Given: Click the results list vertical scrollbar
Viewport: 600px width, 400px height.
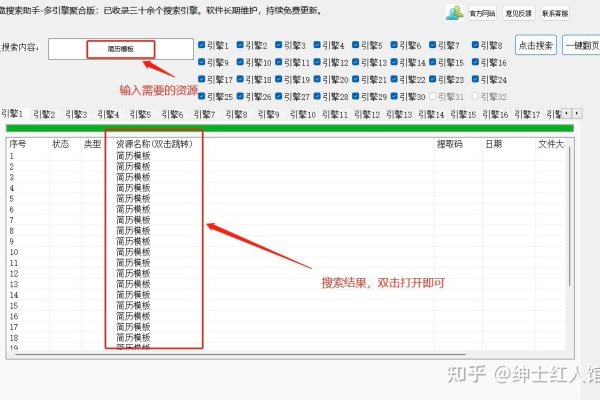Looking at the screenshot, I should pyautogui.click(x=570, y=216).
